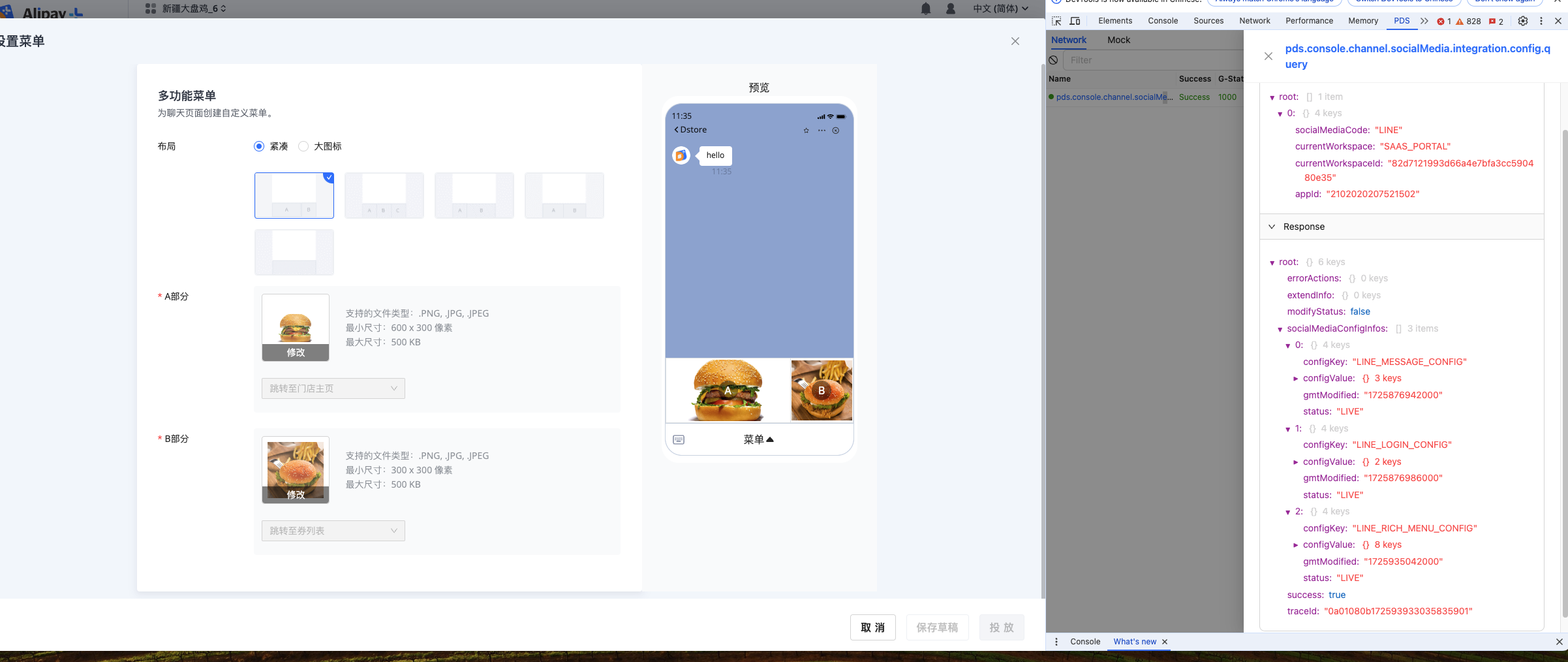Click the app grid icon beside 新疆大盘鸡_6
Image resolution: width=1568 pixels, height=662 pixels.
pyautogui.click(x=150, y=8)
